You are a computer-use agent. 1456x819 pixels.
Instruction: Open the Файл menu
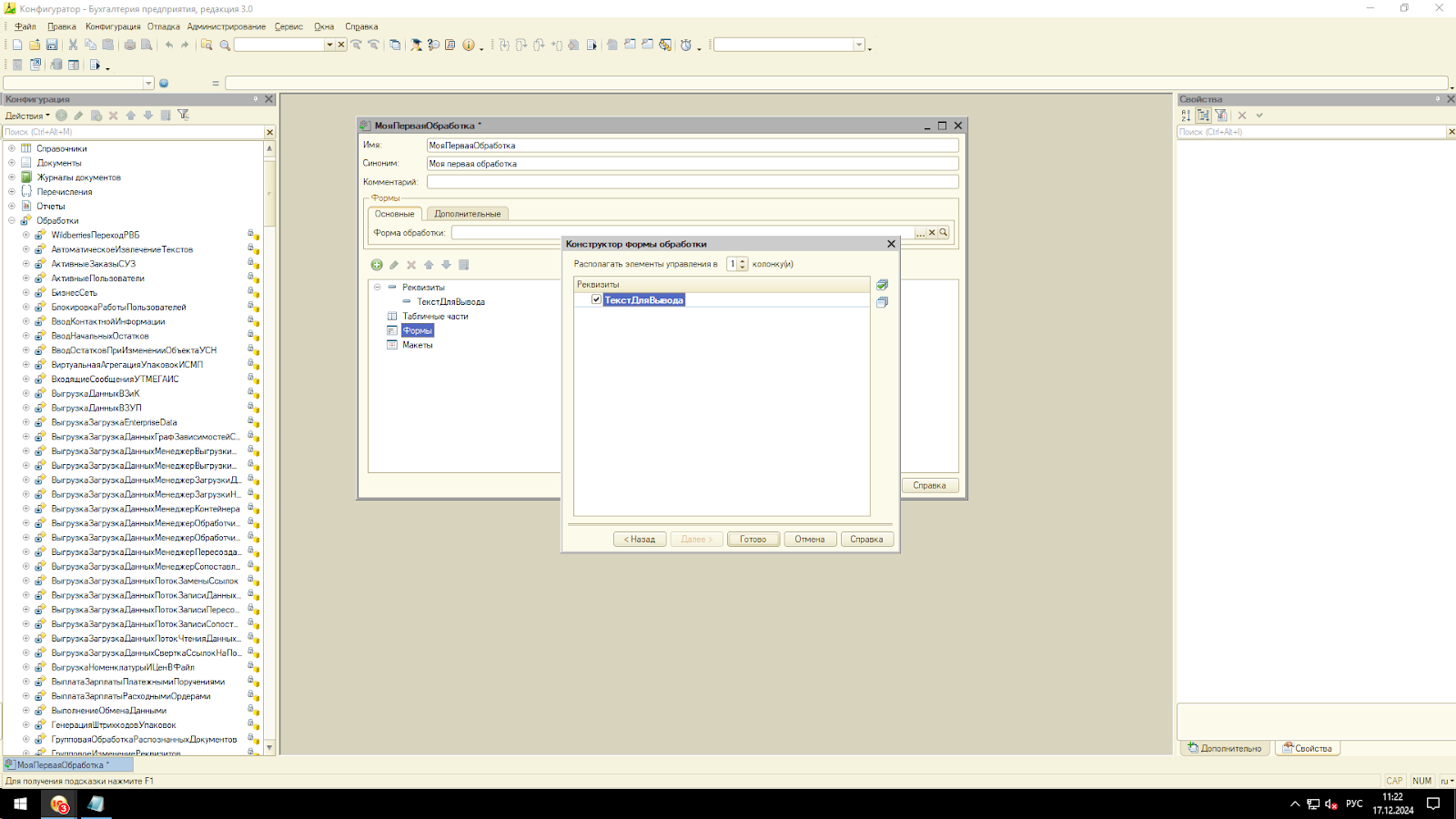25,26
